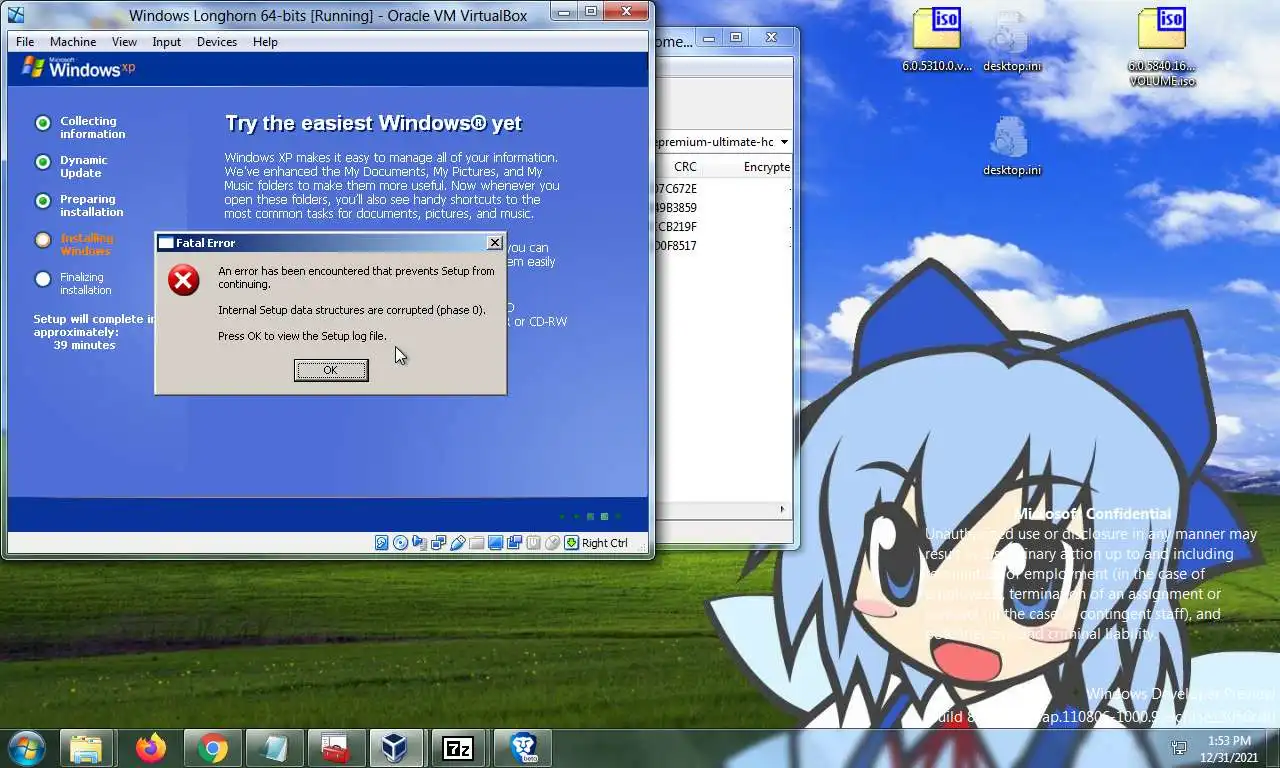Click the 7-Zip horizontal scrollbar right arrow

[783, 510]
